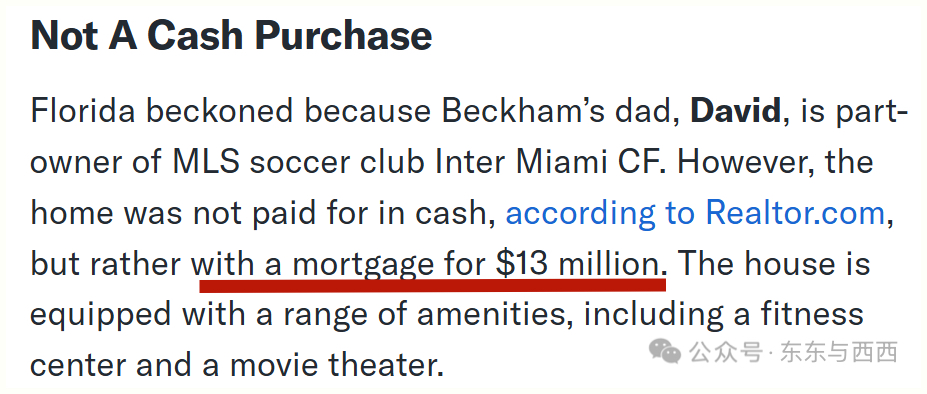Click the word 'beckoned' in the first line
Image resolution: width=927 pixels, height=394 pixels.
click(x=220, y=111)
